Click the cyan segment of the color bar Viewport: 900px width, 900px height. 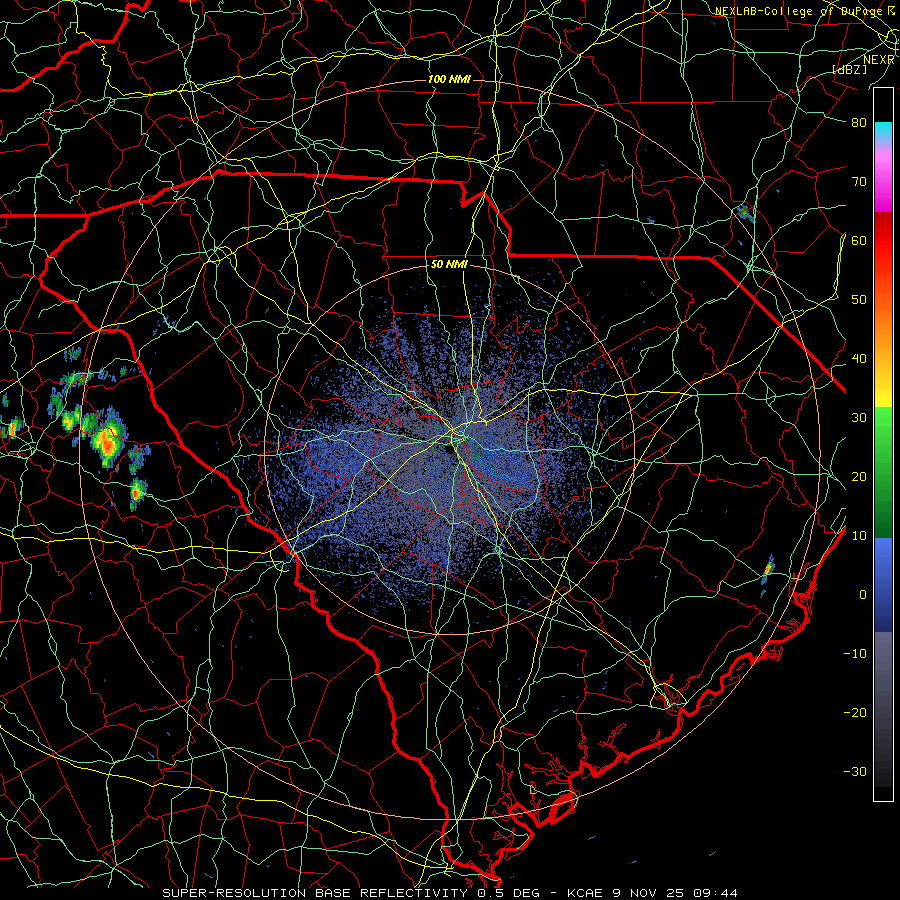[883, 132]
